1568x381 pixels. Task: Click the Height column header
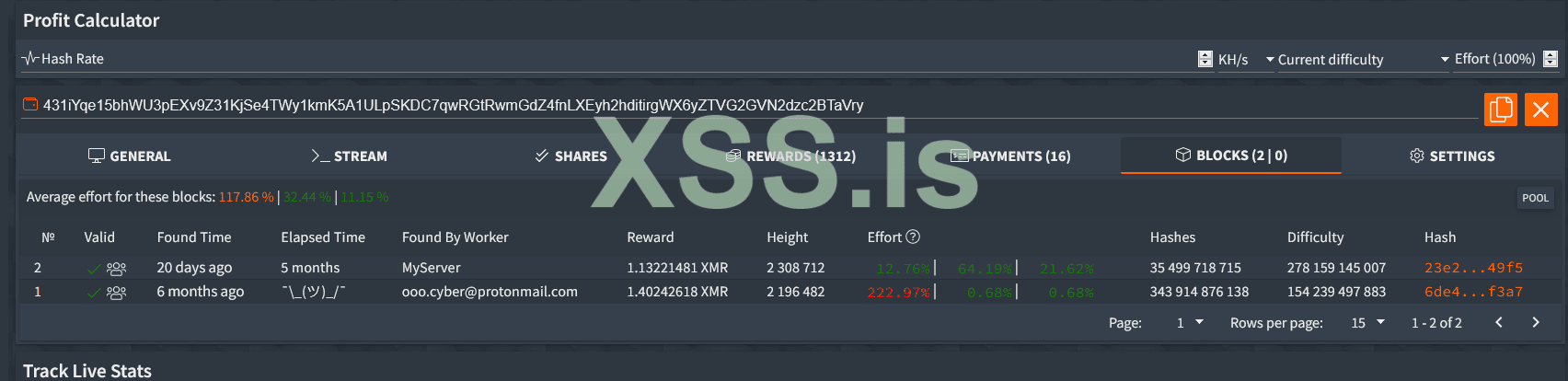788,237
